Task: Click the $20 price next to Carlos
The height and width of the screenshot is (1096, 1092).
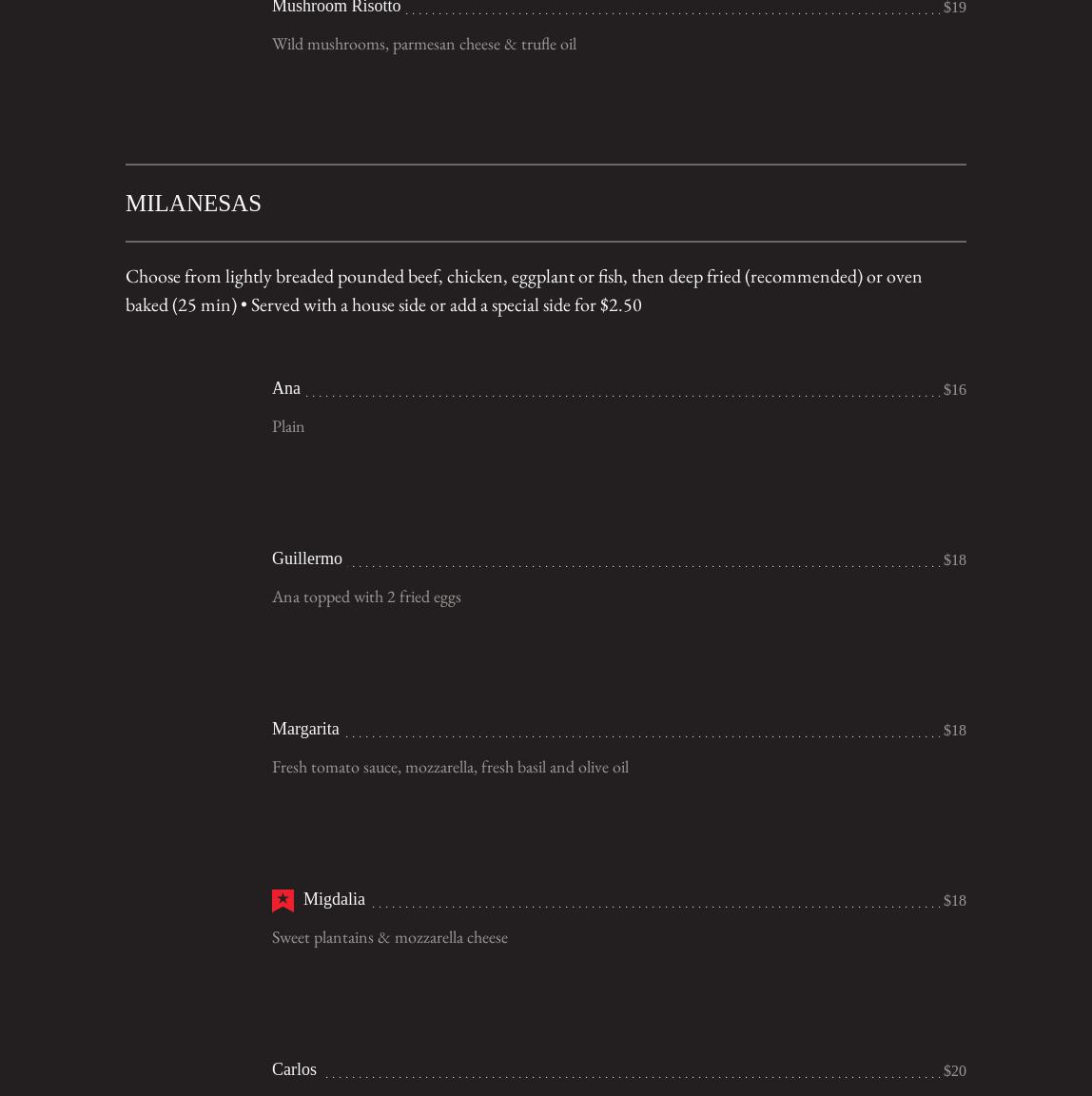Action: coord(954,1071)
